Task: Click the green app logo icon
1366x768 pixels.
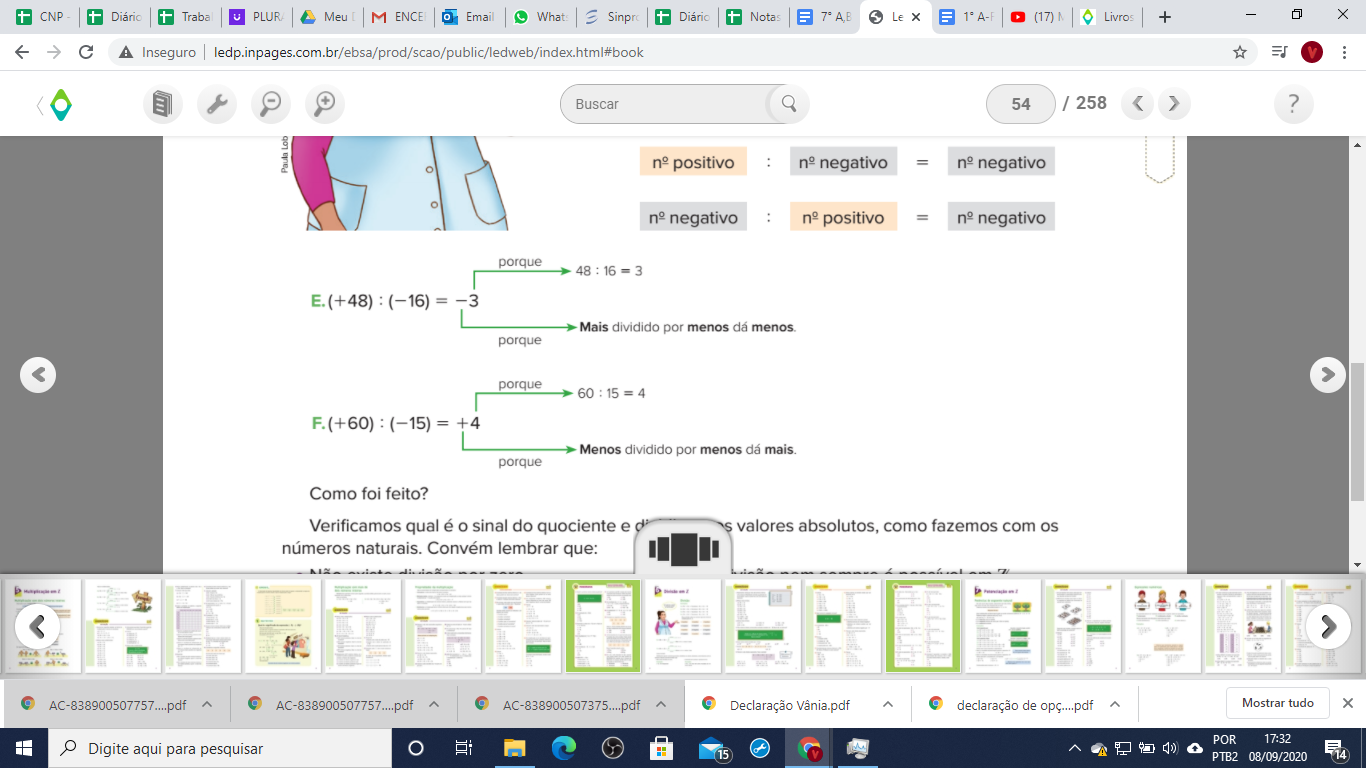Action: point(61,104)
